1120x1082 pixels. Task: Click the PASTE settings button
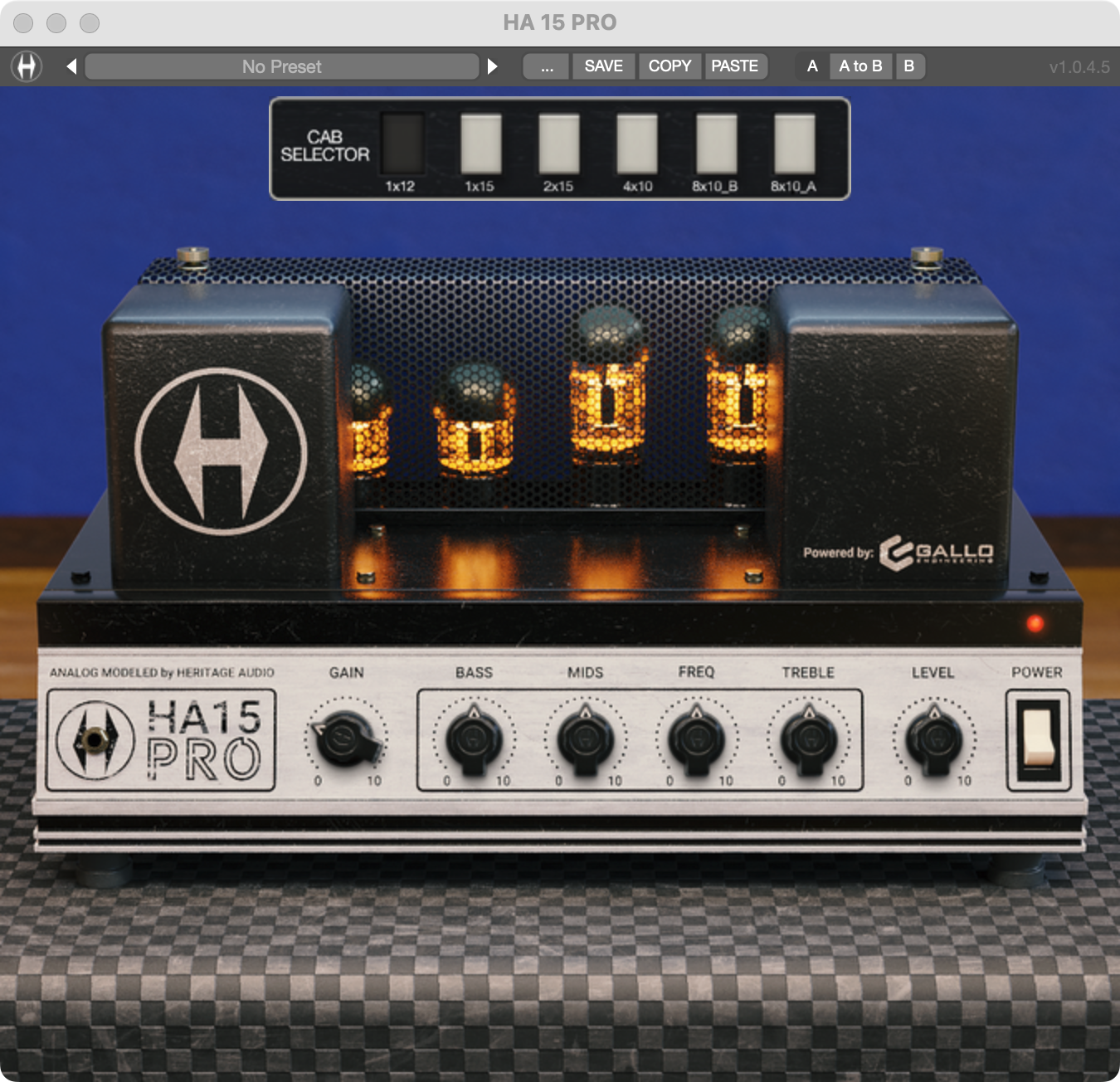[x=735, y=66]
